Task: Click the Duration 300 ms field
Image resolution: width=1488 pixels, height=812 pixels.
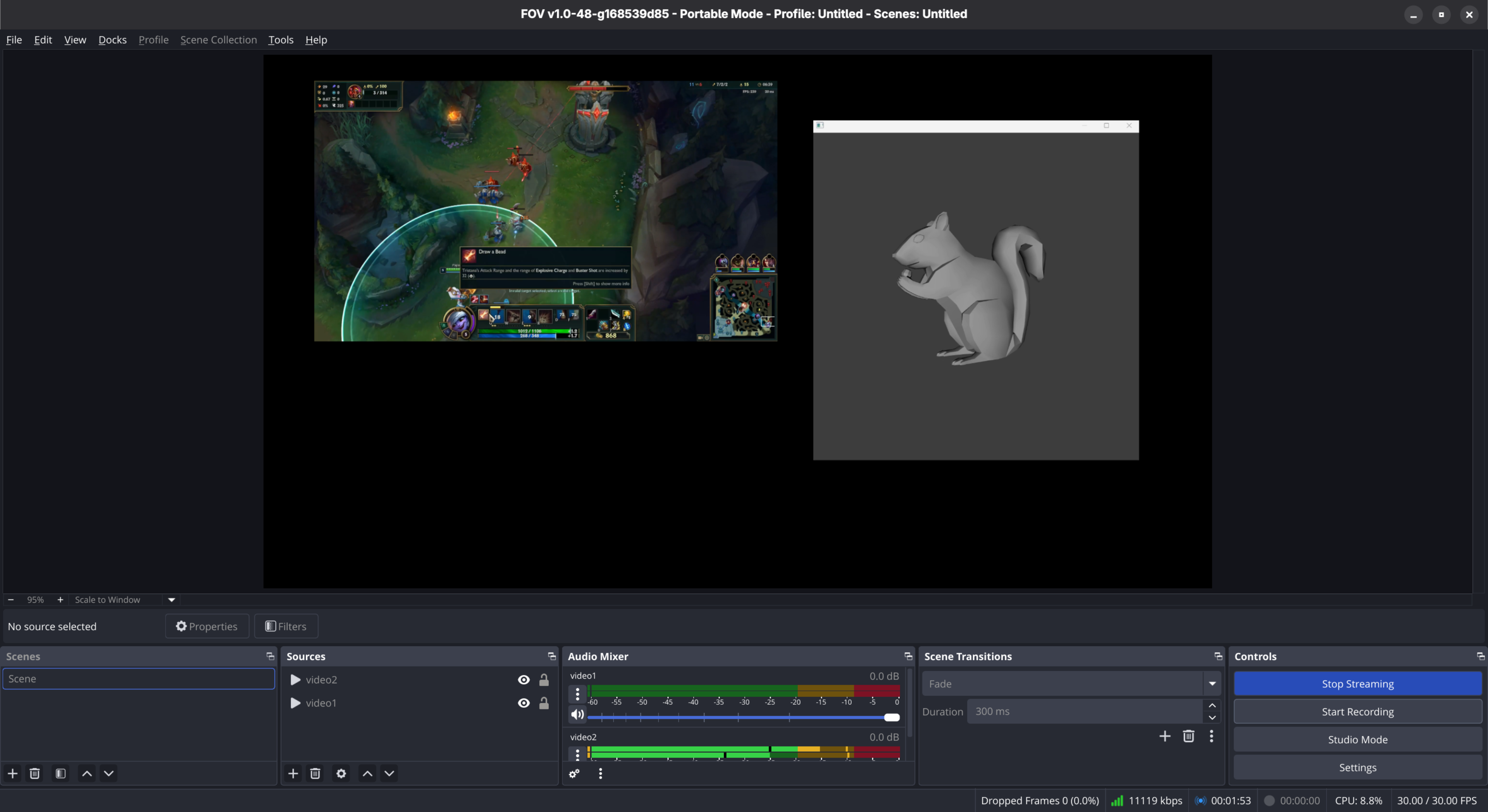Action: (1086, 712)
